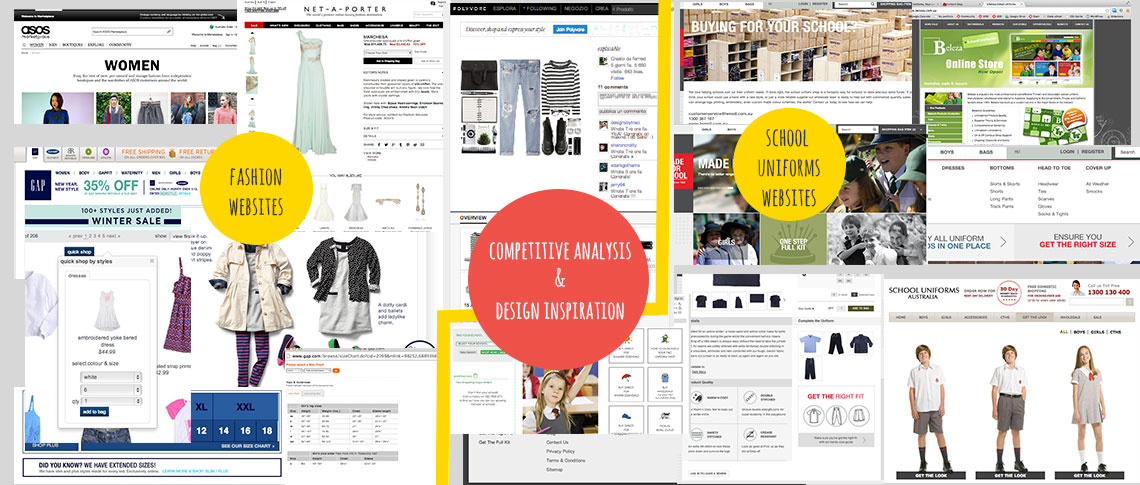Viewport: 1140px width, 485px height.
Task: Click the ASOS Marketplace search field
Action: point(132,32)
